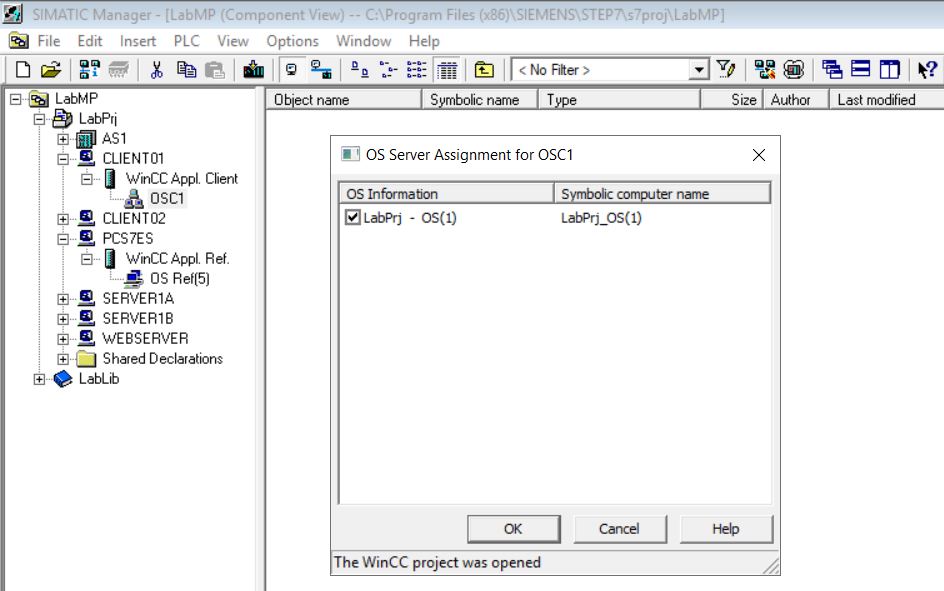Image resolution: width=944 pixels, height=591 pixels.
Task: Click the SIMATIC Manager title bar icon
Action: 13,14
